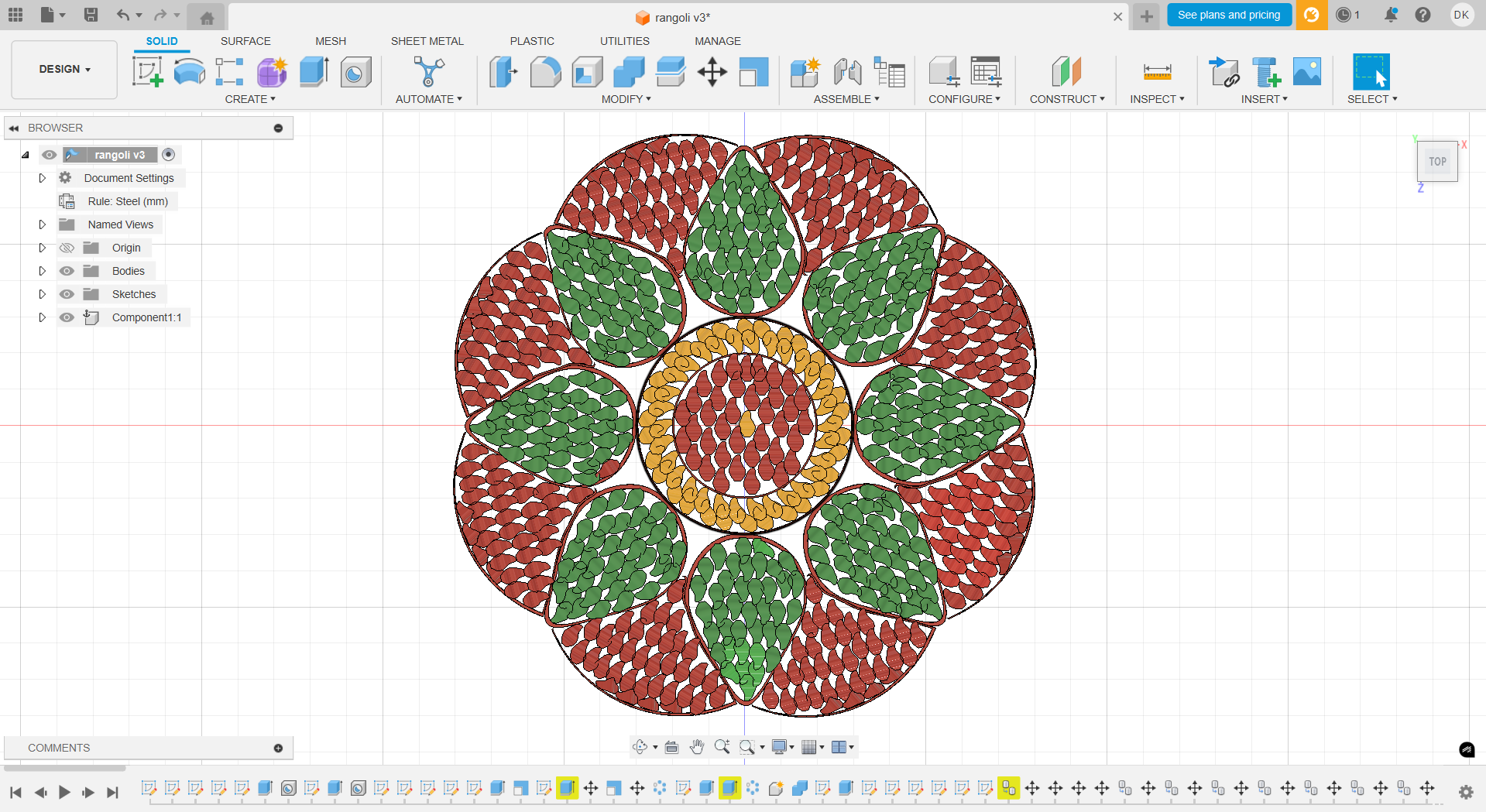This screenshot has width=1486, height=812.
Task: Collapse the Browser panel options dot
Action: point(278,128)
